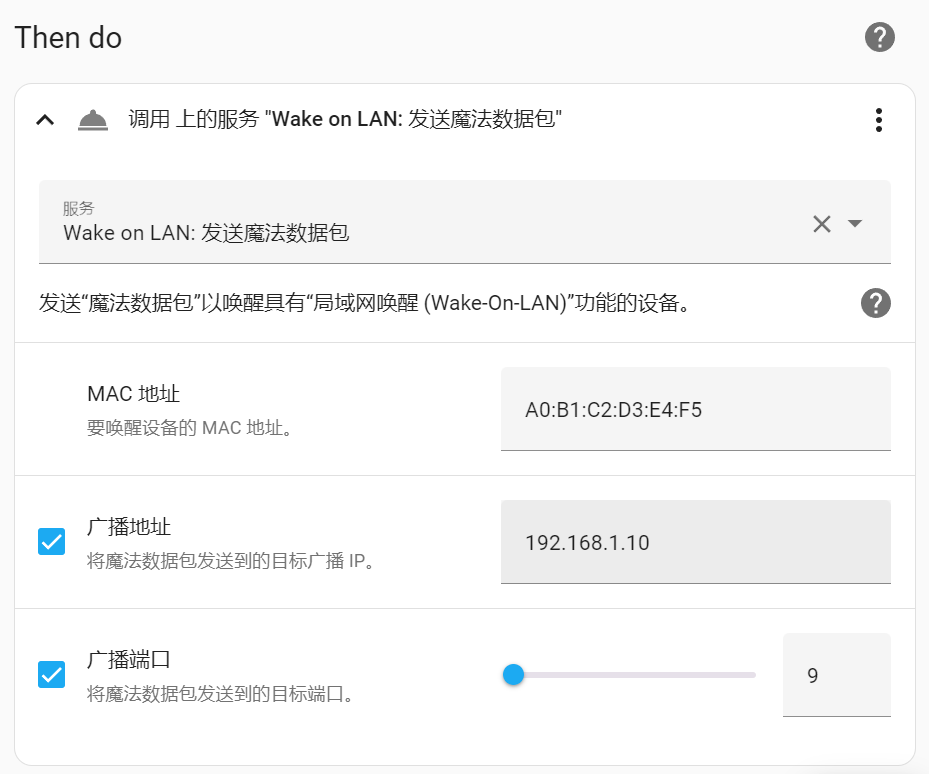This screenshot has height=774, width=929.
Task: Click the middle of the port slider track
Action: (x=634, y=675)
